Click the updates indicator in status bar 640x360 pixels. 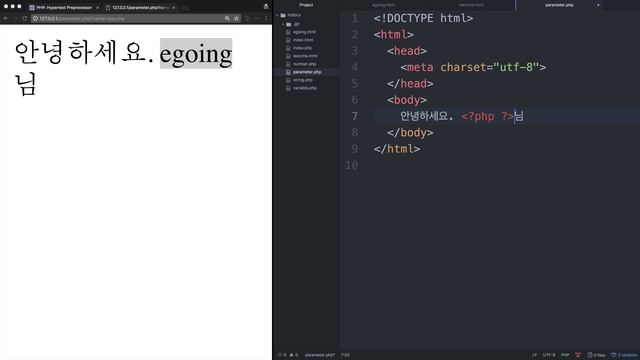coord(624,355)
